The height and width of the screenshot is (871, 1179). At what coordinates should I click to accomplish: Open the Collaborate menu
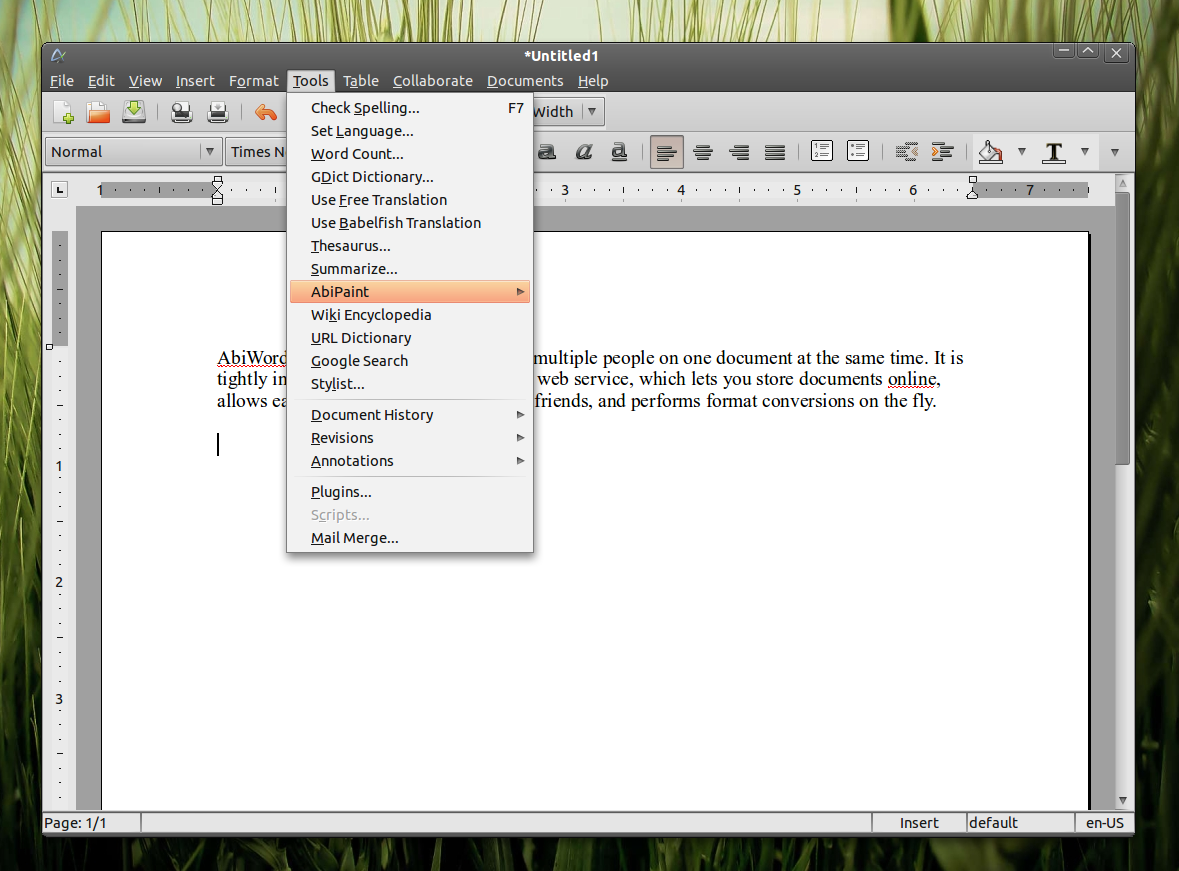(x=432, y=81)
